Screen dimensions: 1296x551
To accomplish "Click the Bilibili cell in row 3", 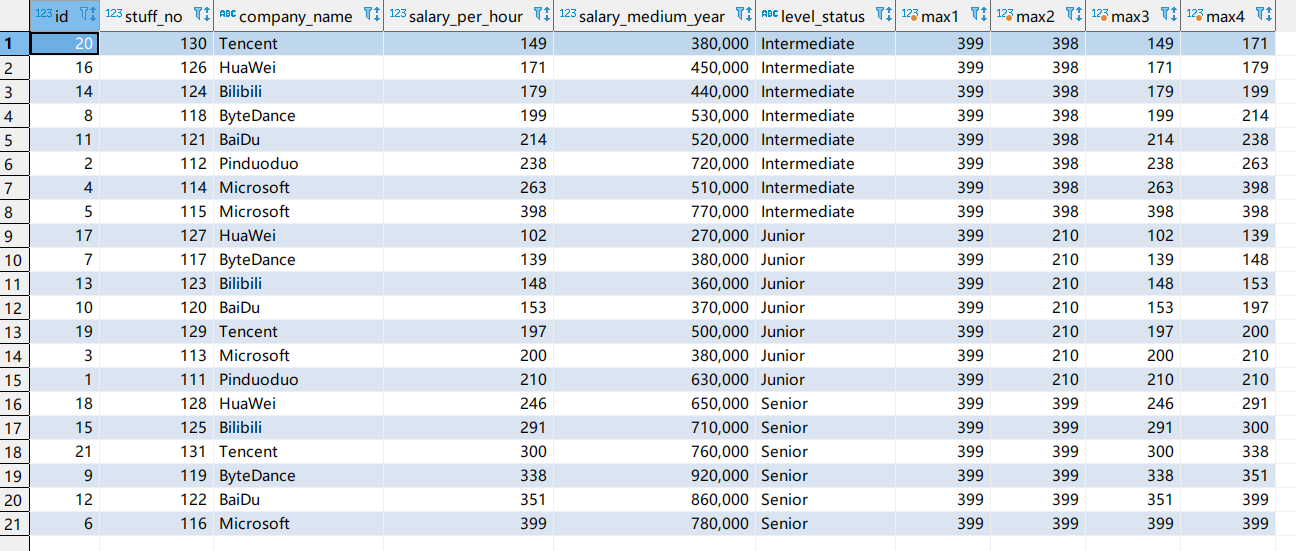I will (x=298, y=91).
